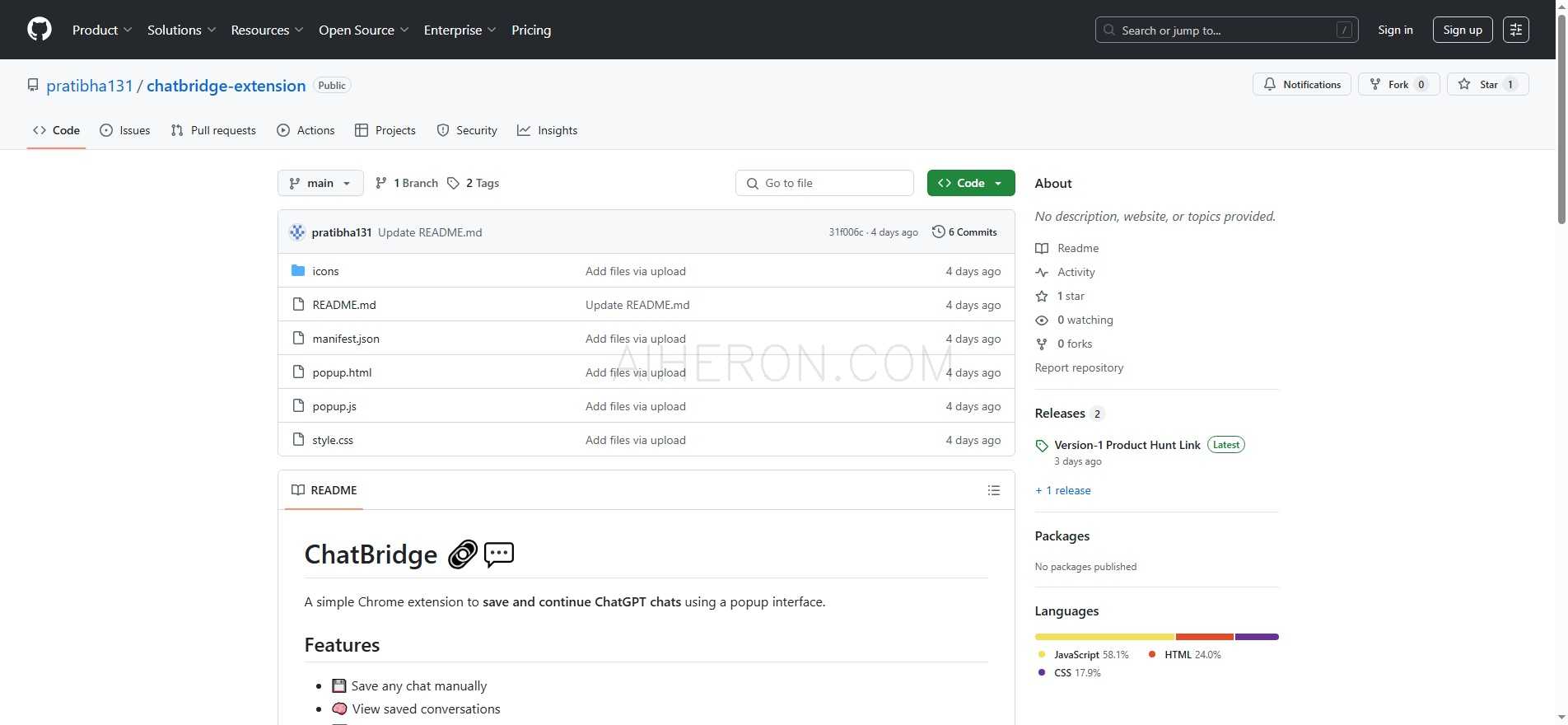The height and width of the screenshot is (725, 1568).
Task: Click the popup.html file icon
Action: [x=298, y=372]
